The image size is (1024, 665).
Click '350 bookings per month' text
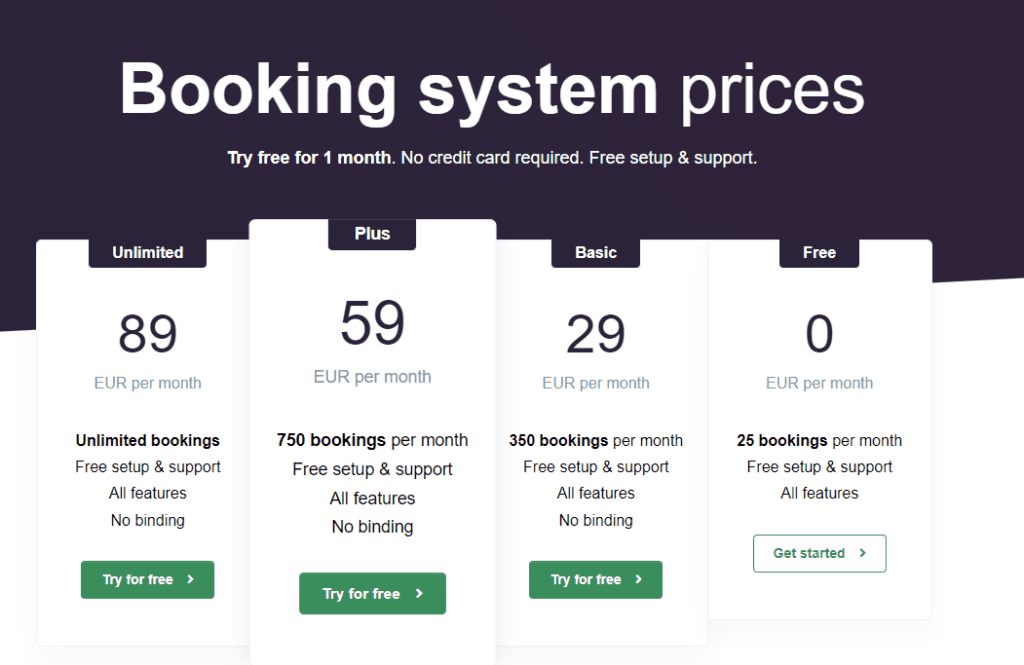[596, 440]
